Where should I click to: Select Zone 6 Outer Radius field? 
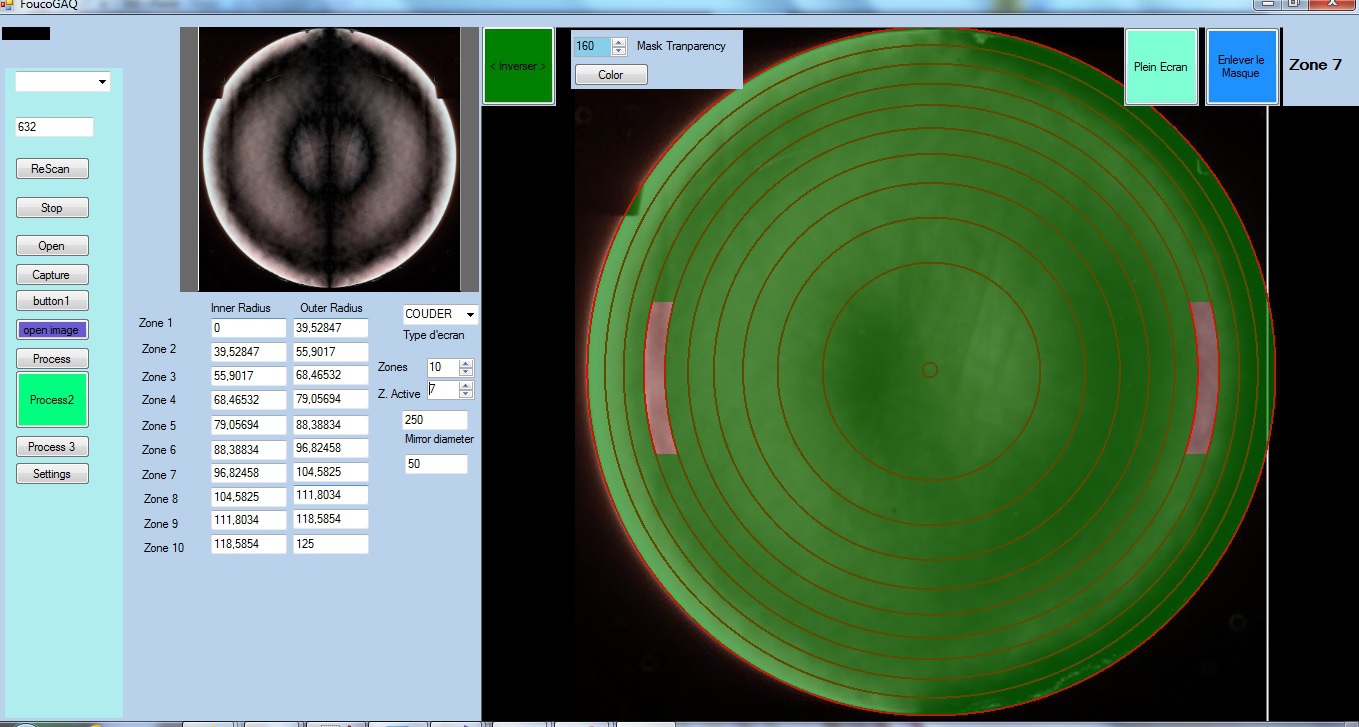(331, 449)
